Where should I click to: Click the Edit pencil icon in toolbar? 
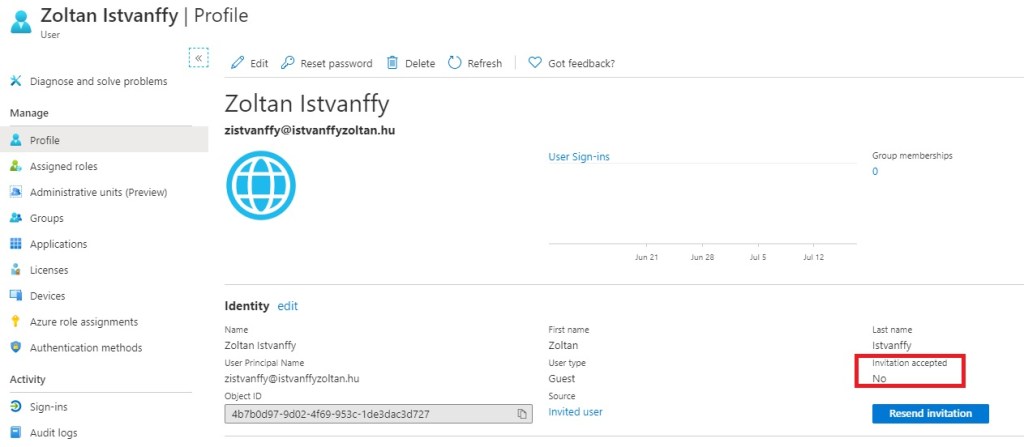pos(238,63)
